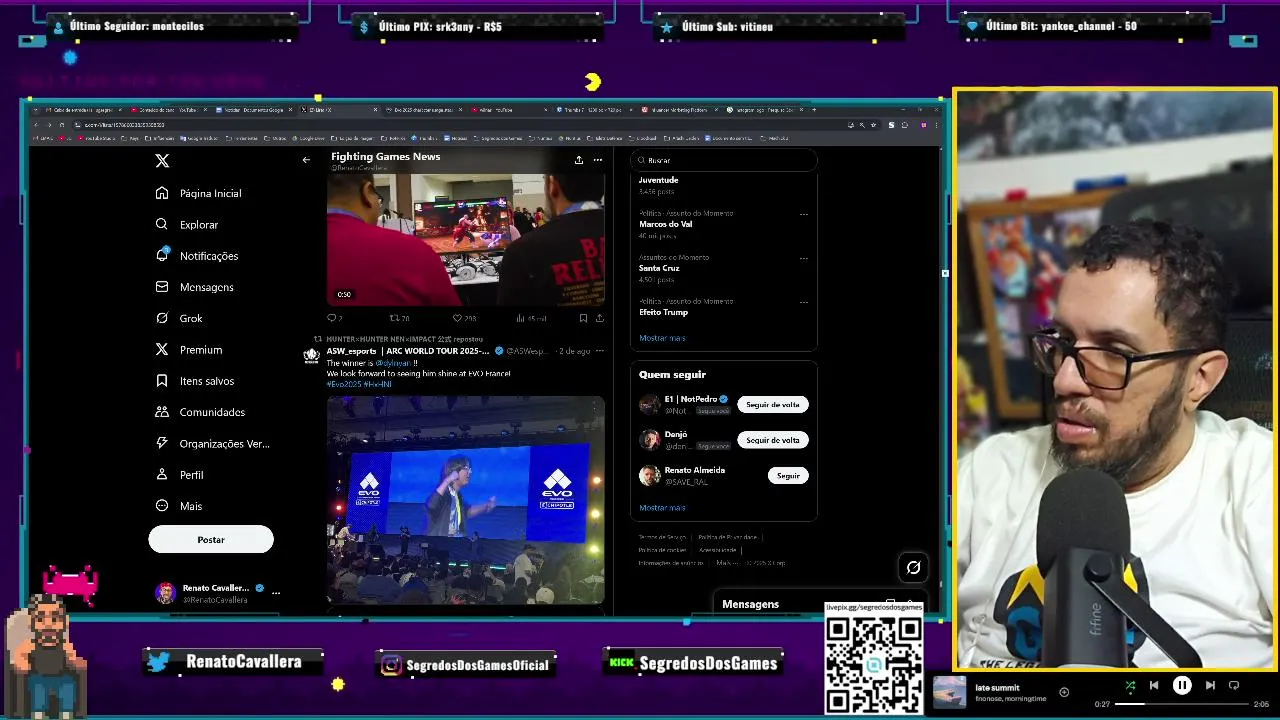The image size is (1280, 720).
Task: Open Renato Almeida profile
Action: [695, 470]
